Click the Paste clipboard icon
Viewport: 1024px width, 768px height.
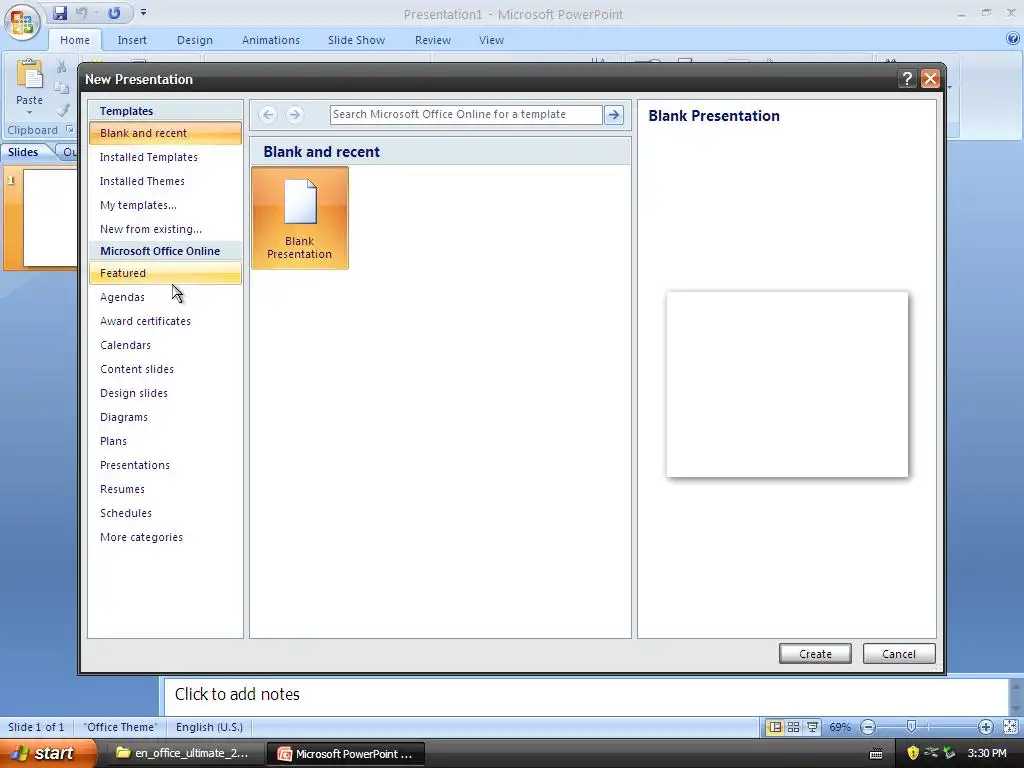click(x=29, y=74)
